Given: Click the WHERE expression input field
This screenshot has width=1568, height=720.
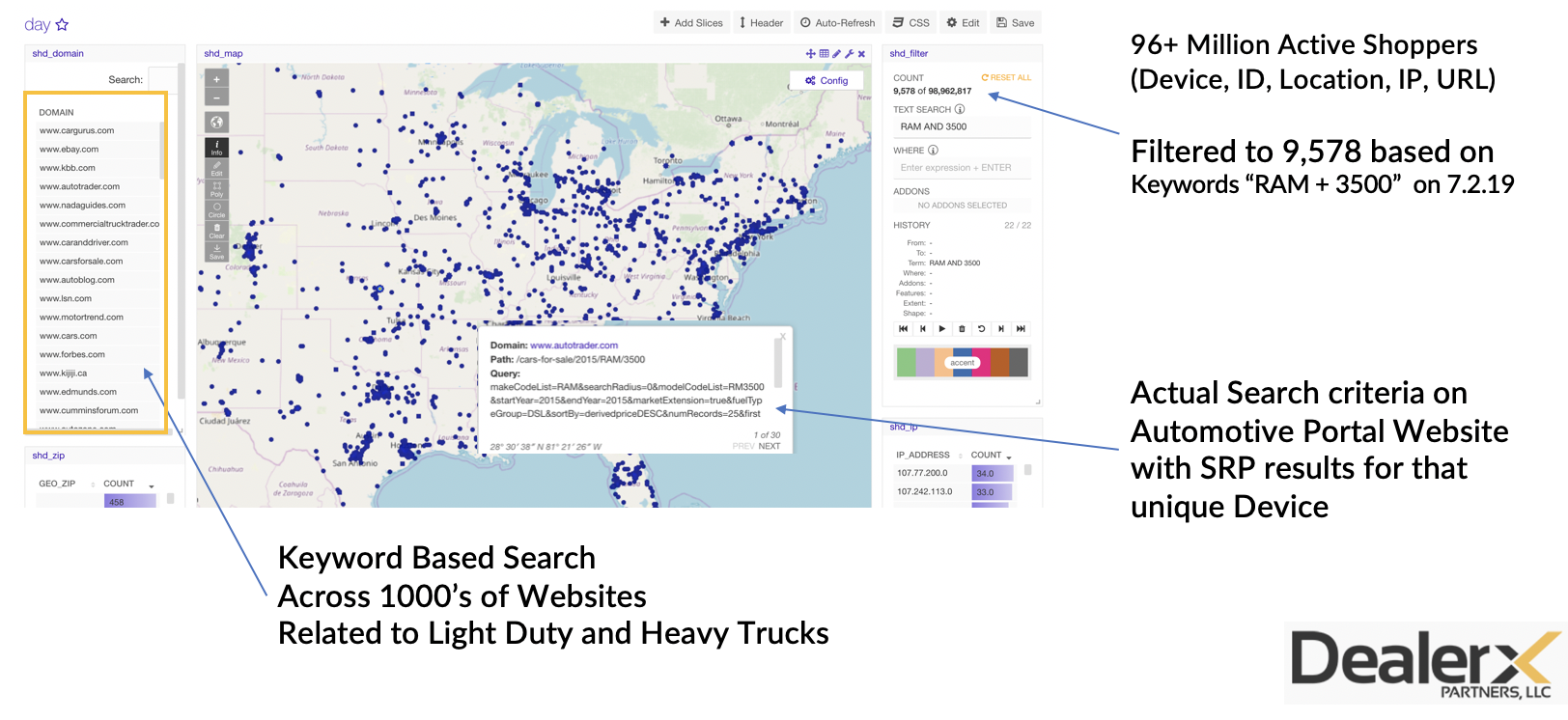Looking at the screenshot, I should click(962, 168).
